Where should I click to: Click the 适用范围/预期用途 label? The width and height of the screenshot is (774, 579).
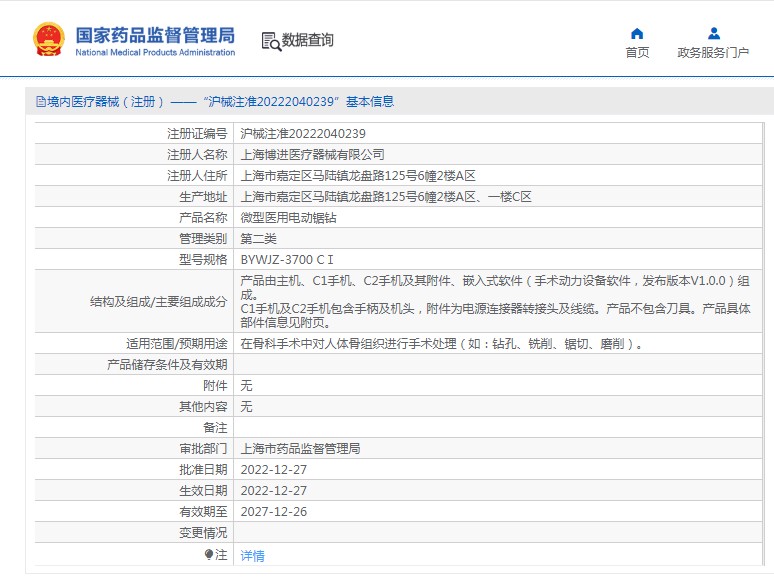pyautogui.click(x=177, y=344)
